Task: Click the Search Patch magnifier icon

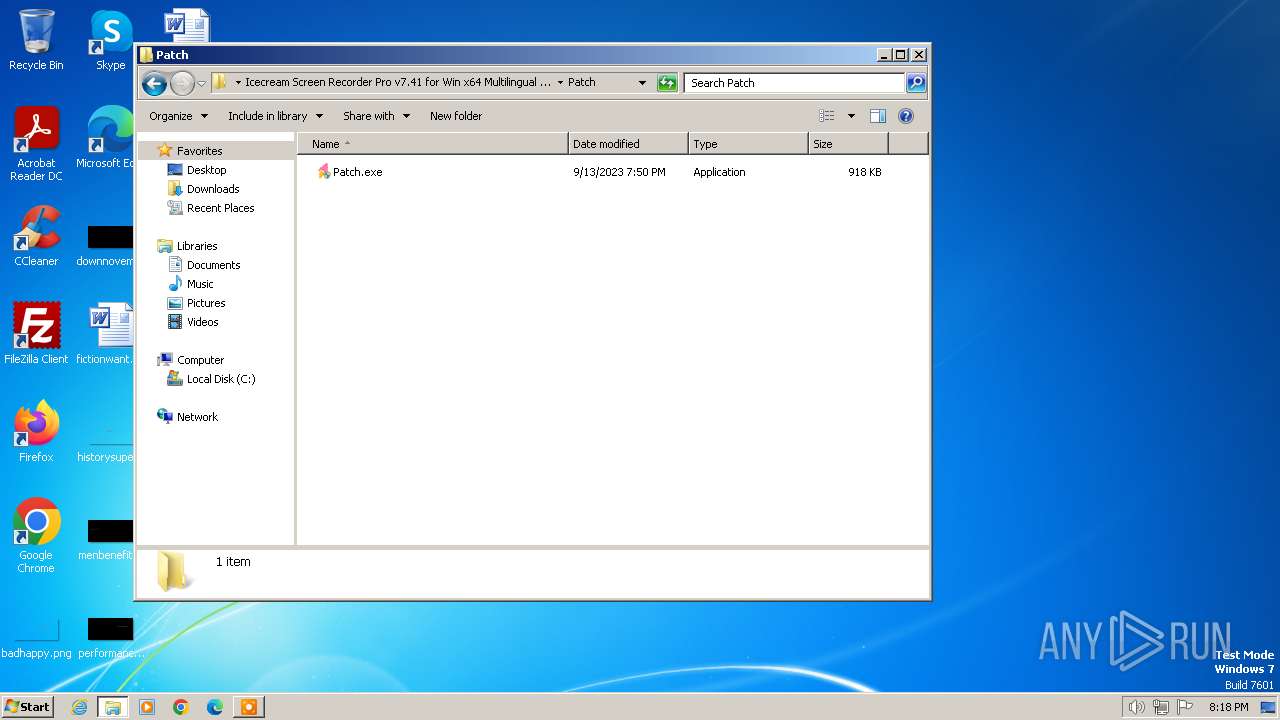Action: (x=915, y=83)
